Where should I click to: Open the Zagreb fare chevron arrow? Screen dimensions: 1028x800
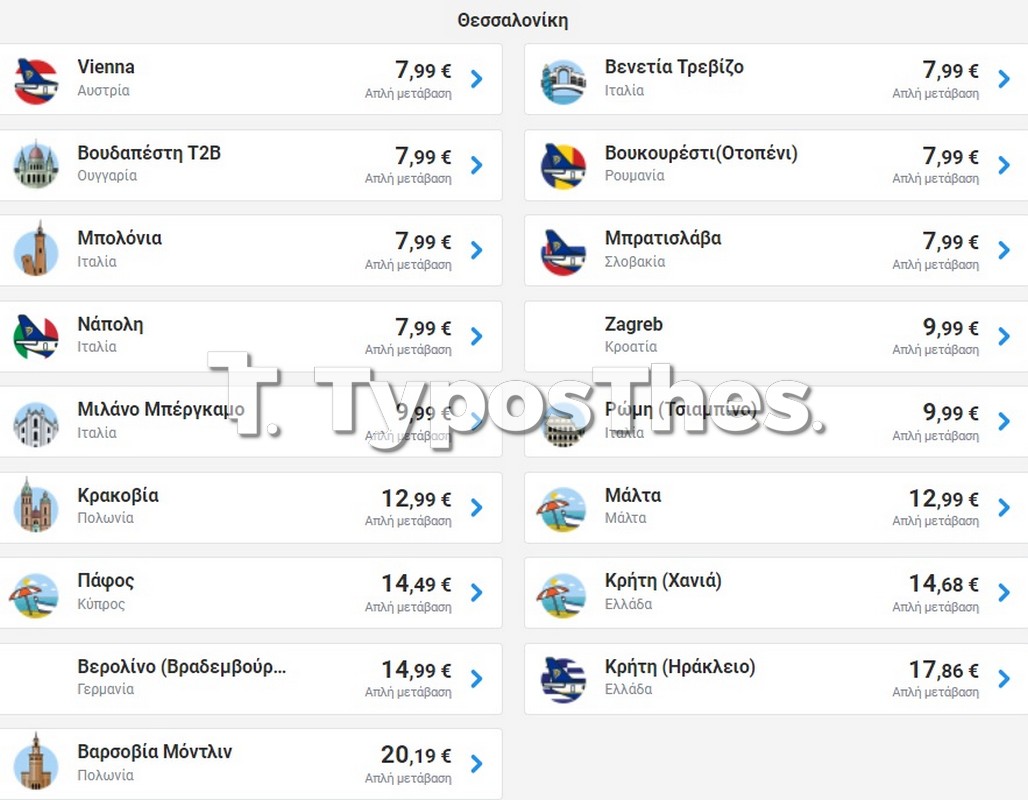coord(1004,336)
